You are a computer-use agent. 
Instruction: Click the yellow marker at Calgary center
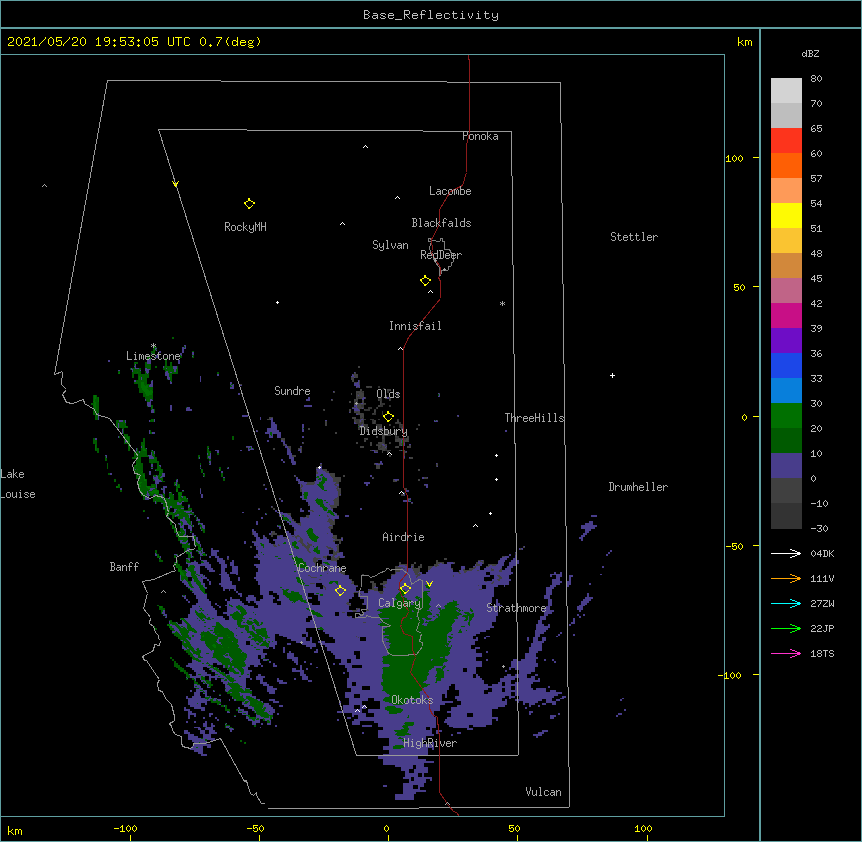coord(405,589)
